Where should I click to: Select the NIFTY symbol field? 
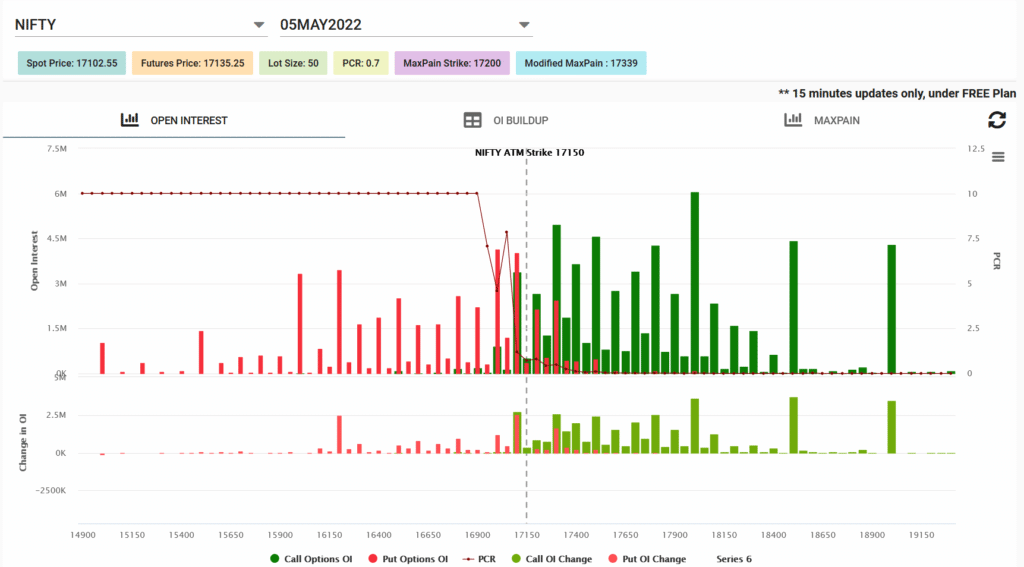(x=140, y=25)
